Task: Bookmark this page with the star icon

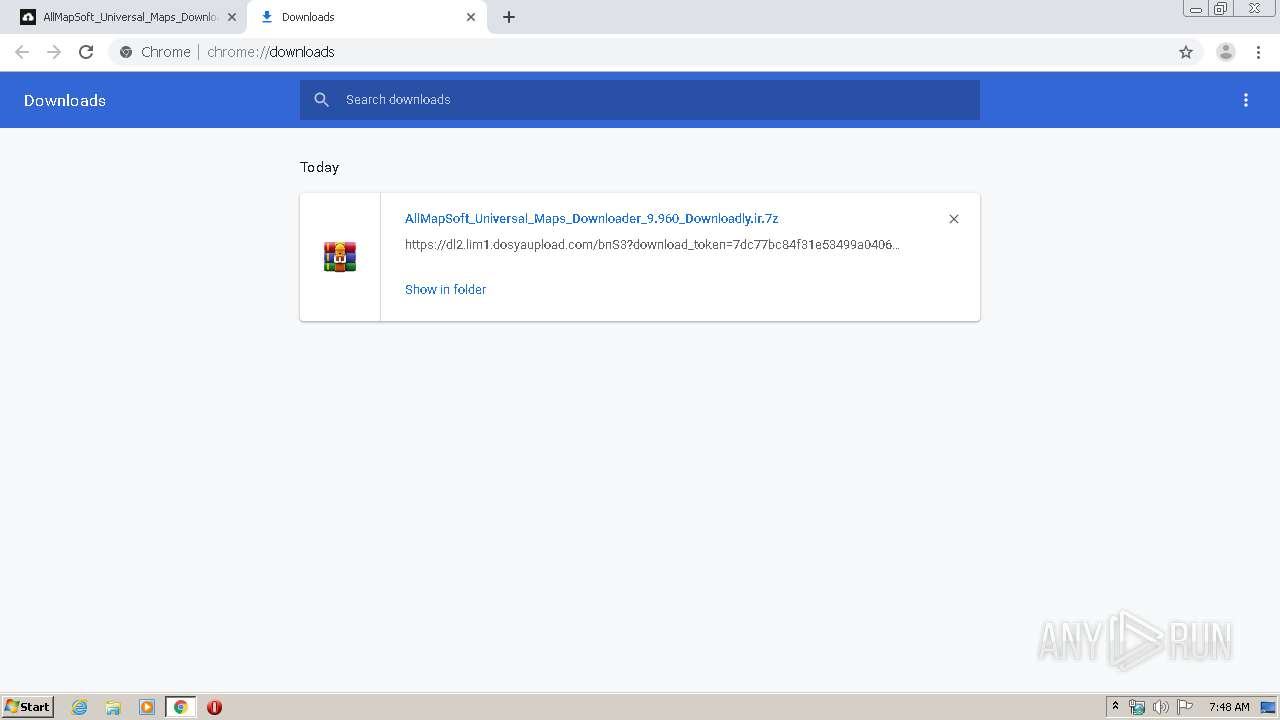Action: (1186, 52)
